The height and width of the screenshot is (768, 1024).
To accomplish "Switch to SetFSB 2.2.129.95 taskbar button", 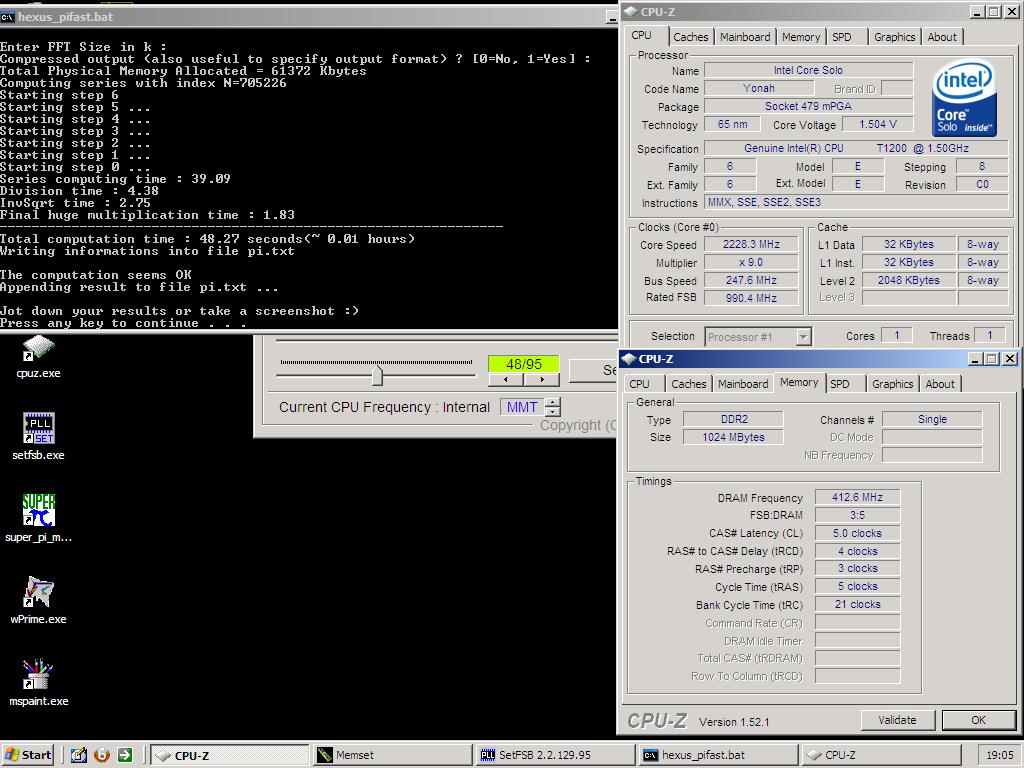I will click(x=555, y=755).
